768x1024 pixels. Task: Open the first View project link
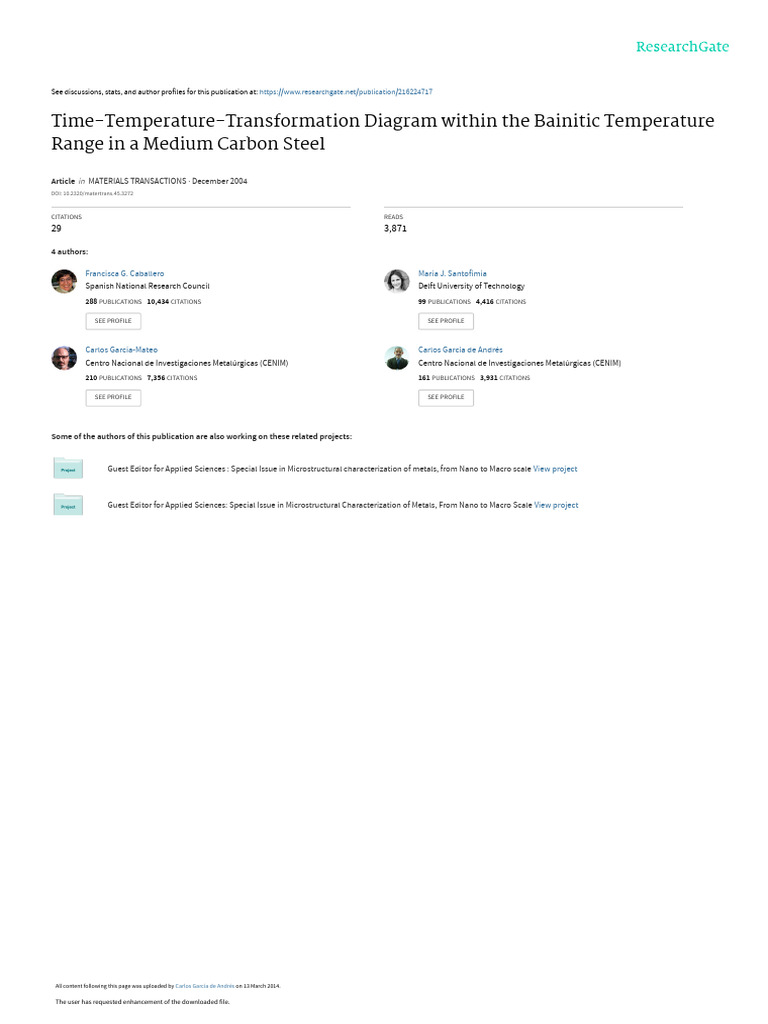click(555, 468)
